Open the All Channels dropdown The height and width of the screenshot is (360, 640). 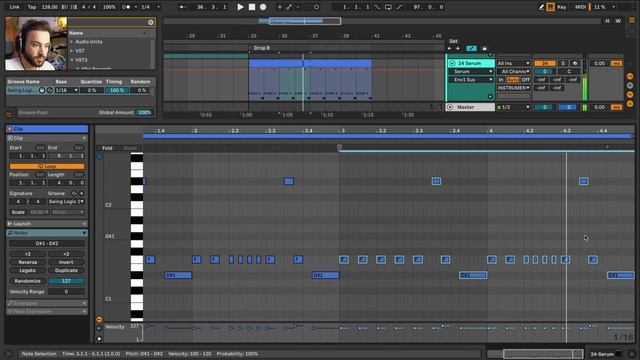(x=513, y=71)
